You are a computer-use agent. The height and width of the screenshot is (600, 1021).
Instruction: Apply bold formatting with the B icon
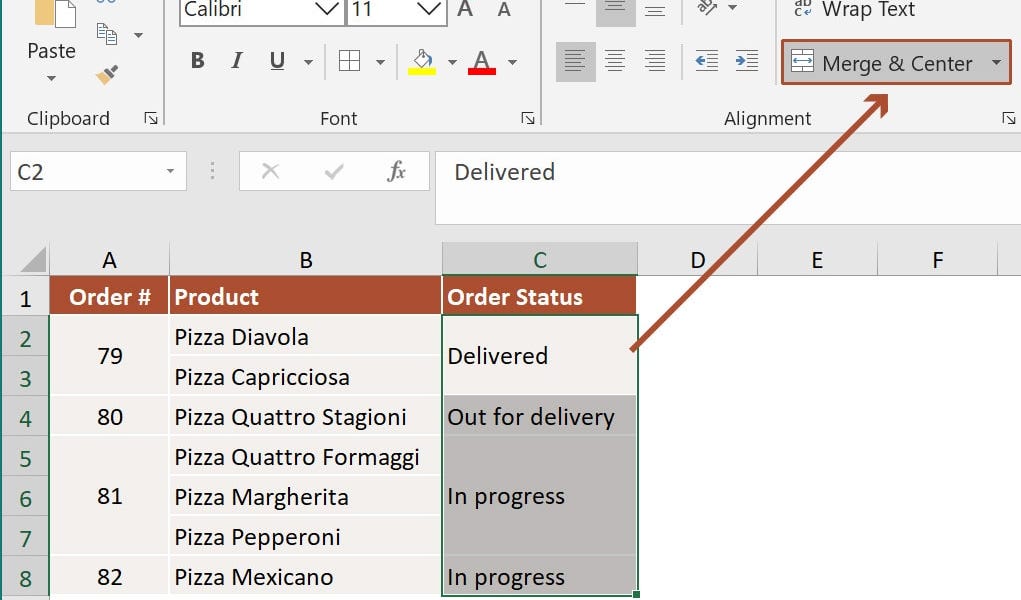click(197, 60)
